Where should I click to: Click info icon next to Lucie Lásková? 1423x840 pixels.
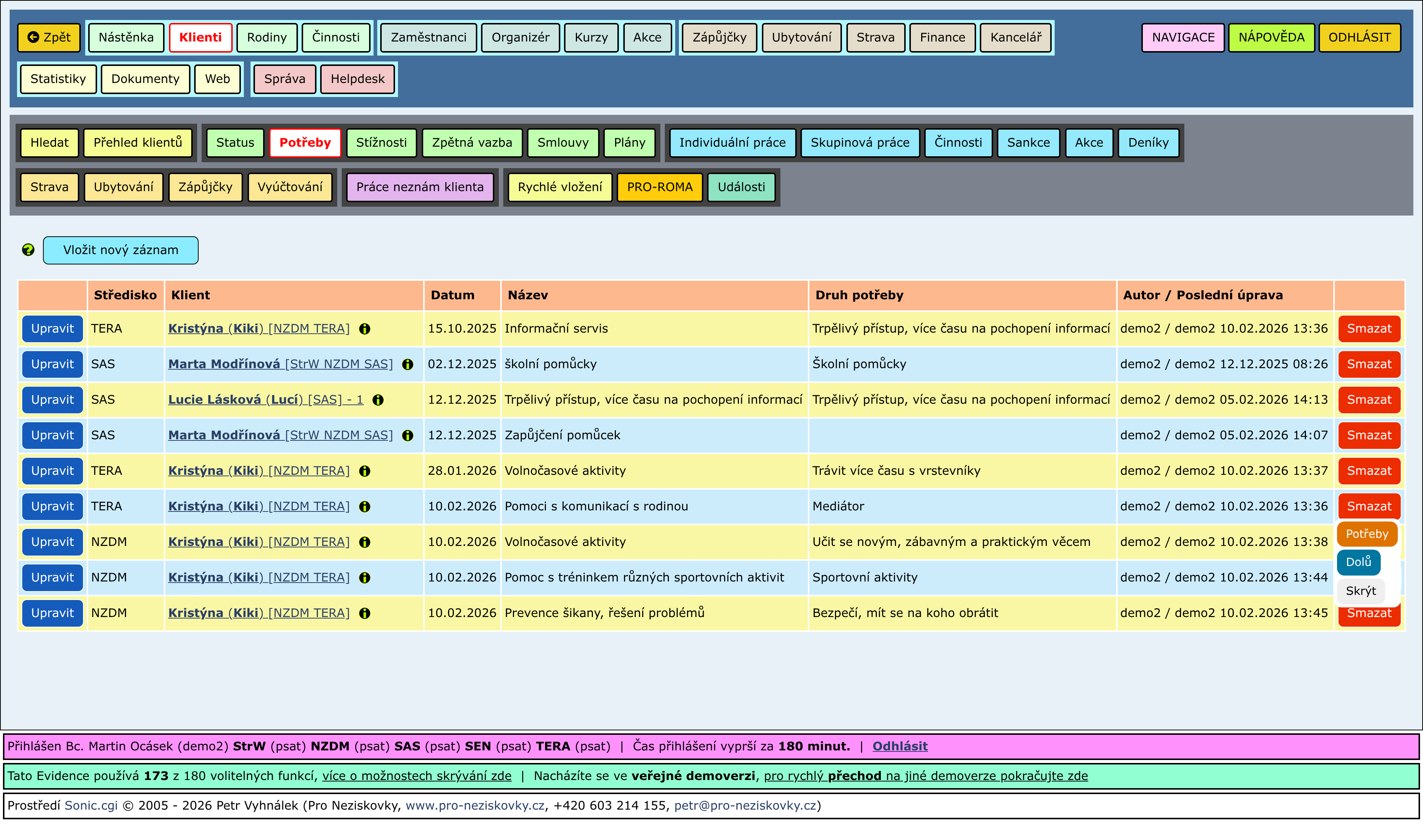tap(378, 400)
